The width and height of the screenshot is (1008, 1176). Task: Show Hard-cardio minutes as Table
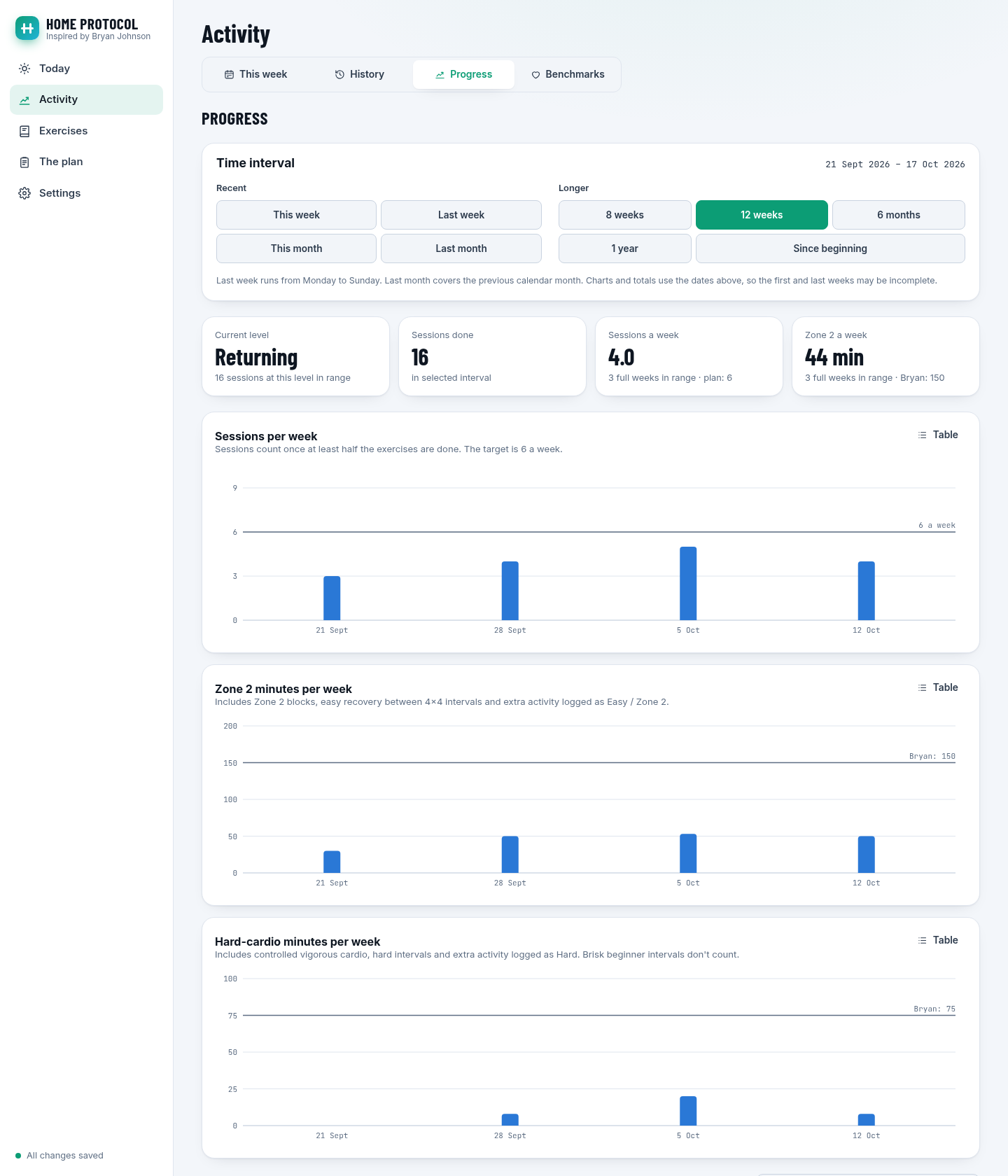click(x=938, y=940)
